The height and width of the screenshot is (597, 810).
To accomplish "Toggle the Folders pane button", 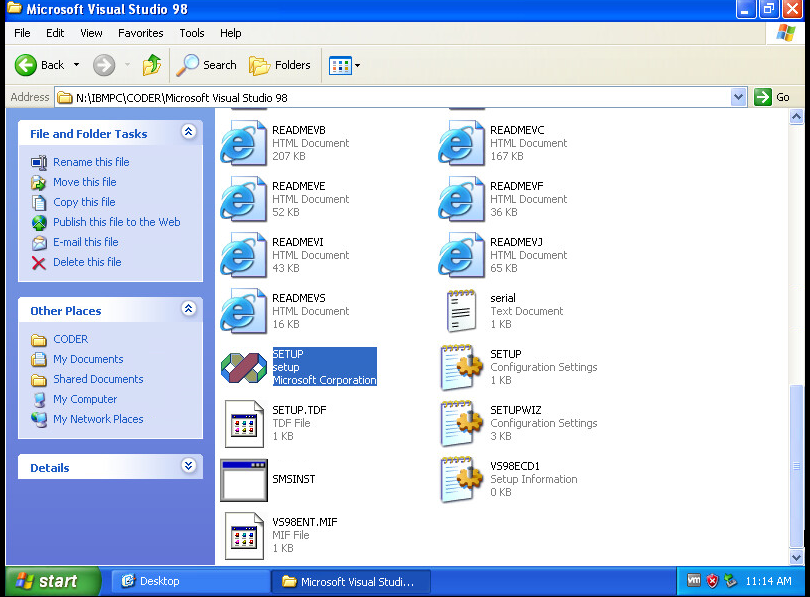I will click(x=280, y=65).
